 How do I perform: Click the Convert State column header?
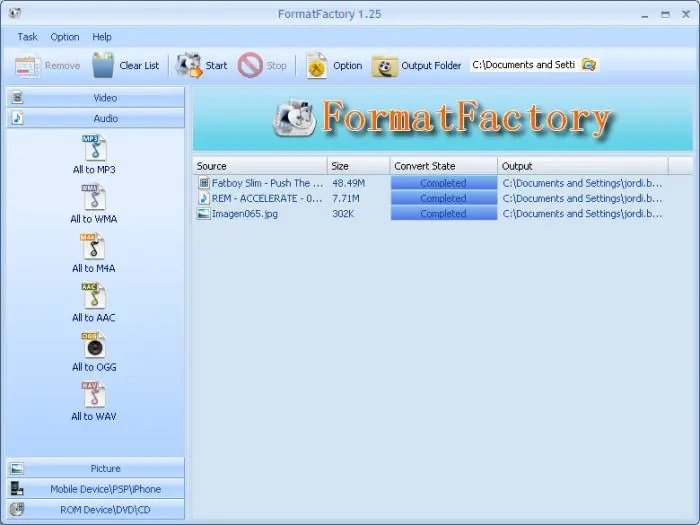(x=444, y=166)
